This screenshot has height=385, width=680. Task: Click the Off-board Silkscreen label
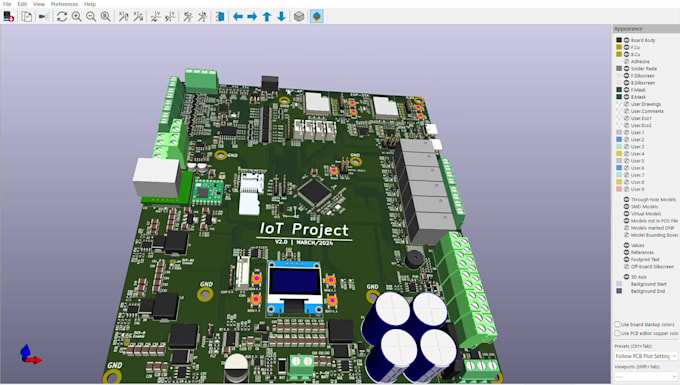pos(652,267)
